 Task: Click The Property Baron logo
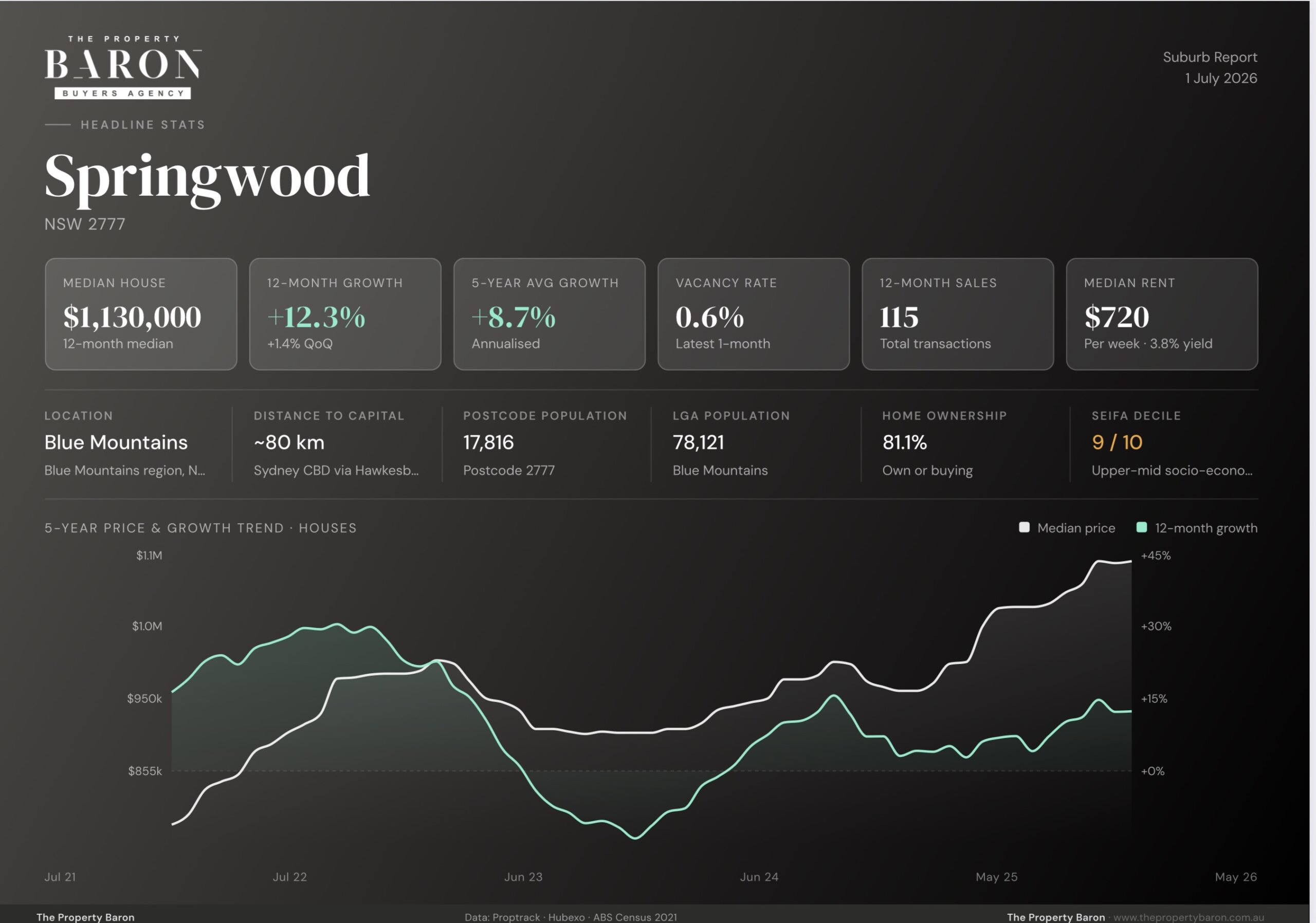click(123, 67)
